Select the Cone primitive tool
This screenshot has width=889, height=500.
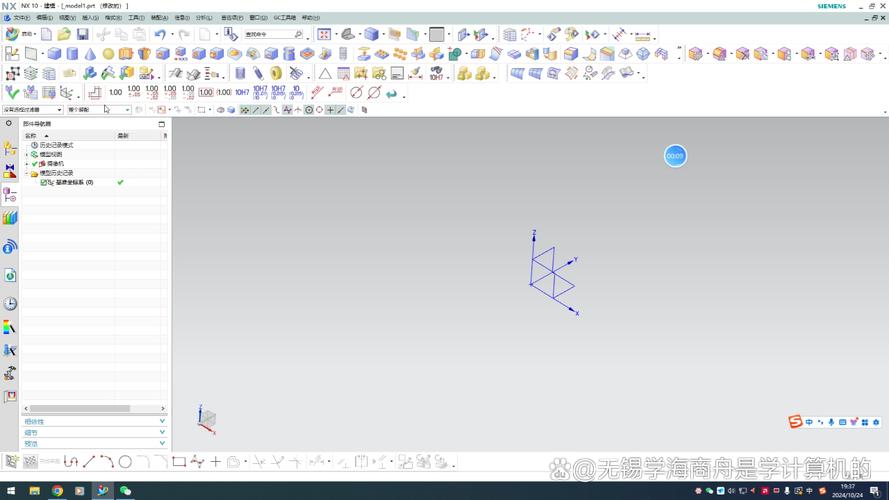(x=89, y=54)
